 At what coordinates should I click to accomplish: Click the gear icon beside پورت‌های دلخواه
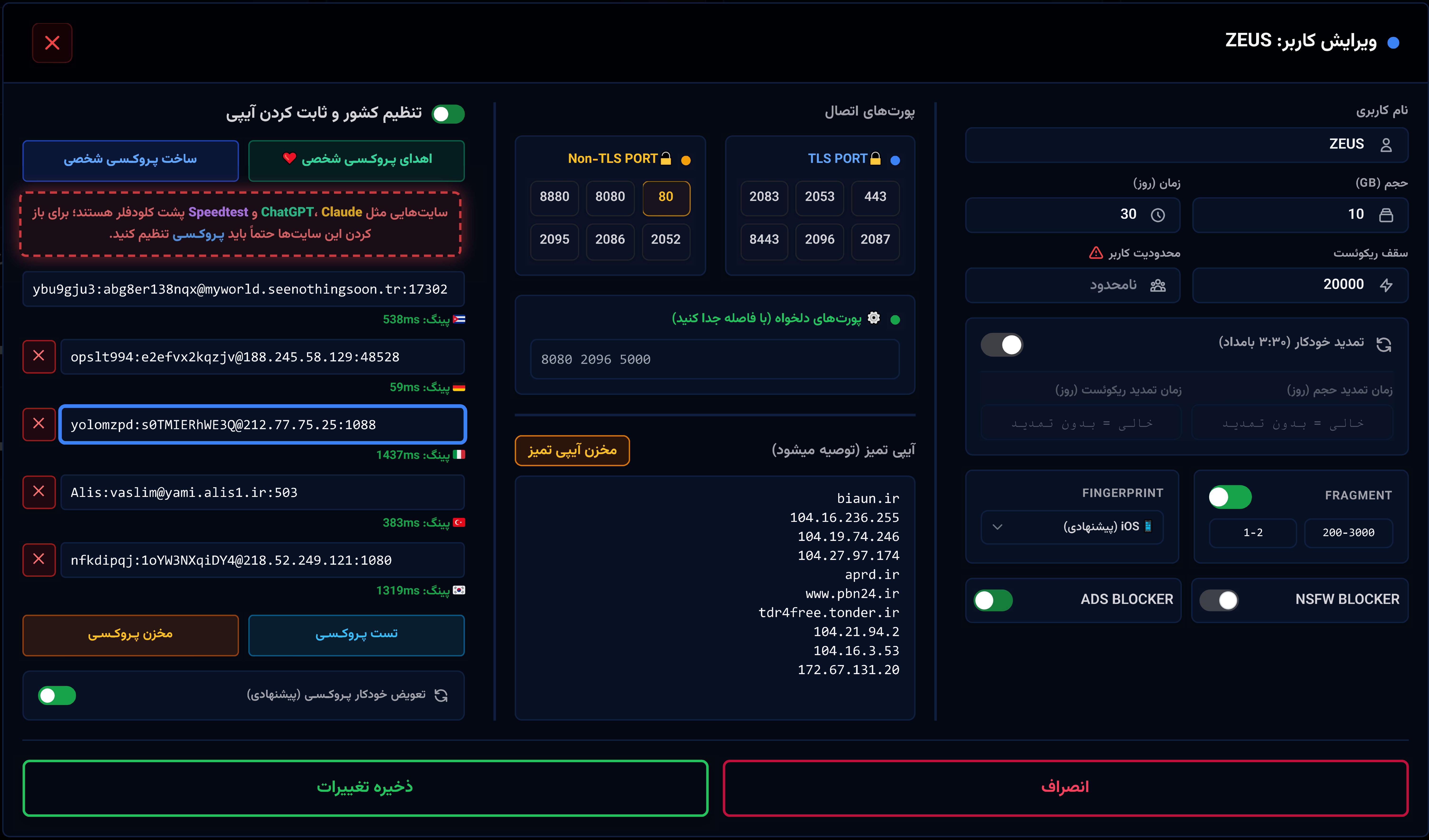click(x=874, y=318)
